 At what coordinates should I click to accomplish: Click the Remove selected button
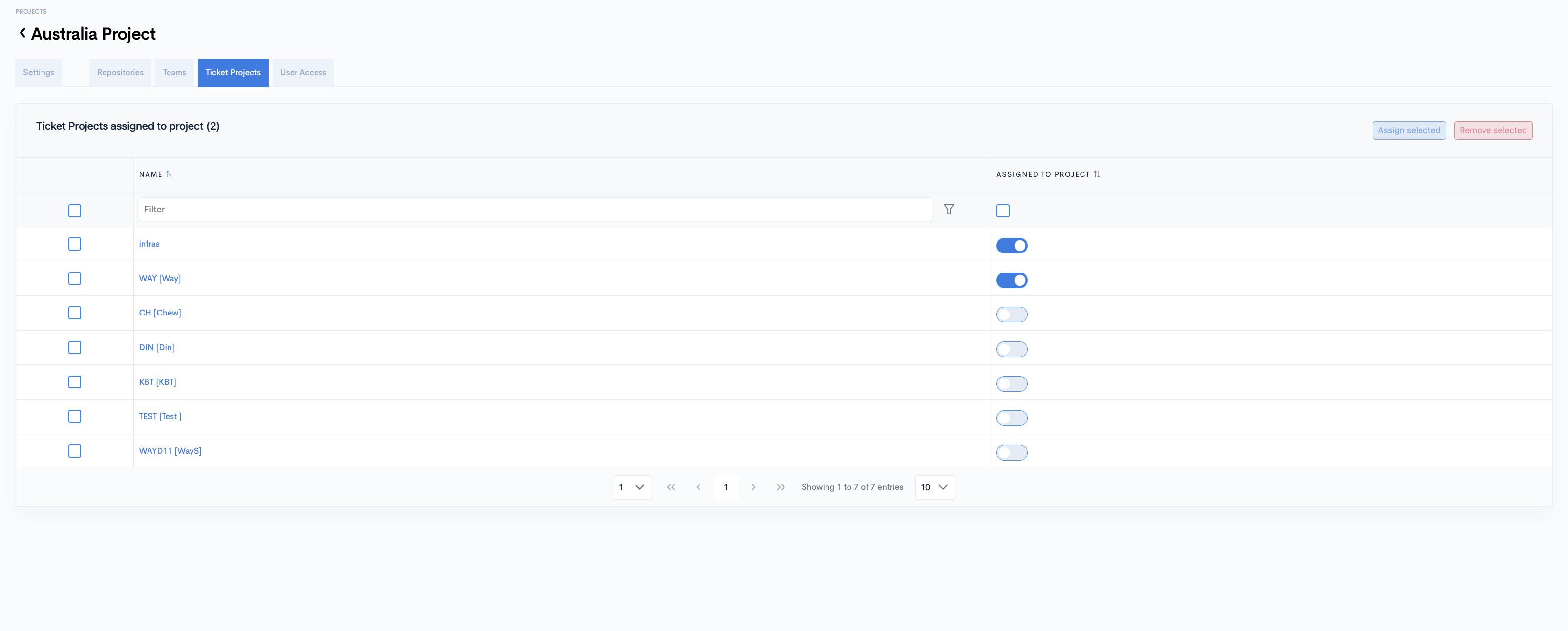[x=1493, y=130]
